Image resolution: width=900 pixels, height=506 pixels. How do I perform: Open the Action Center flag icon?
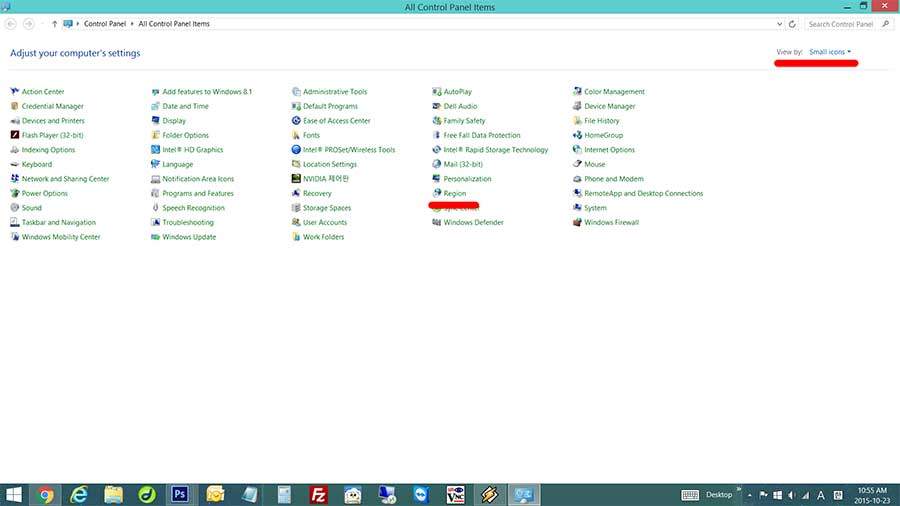14,91
